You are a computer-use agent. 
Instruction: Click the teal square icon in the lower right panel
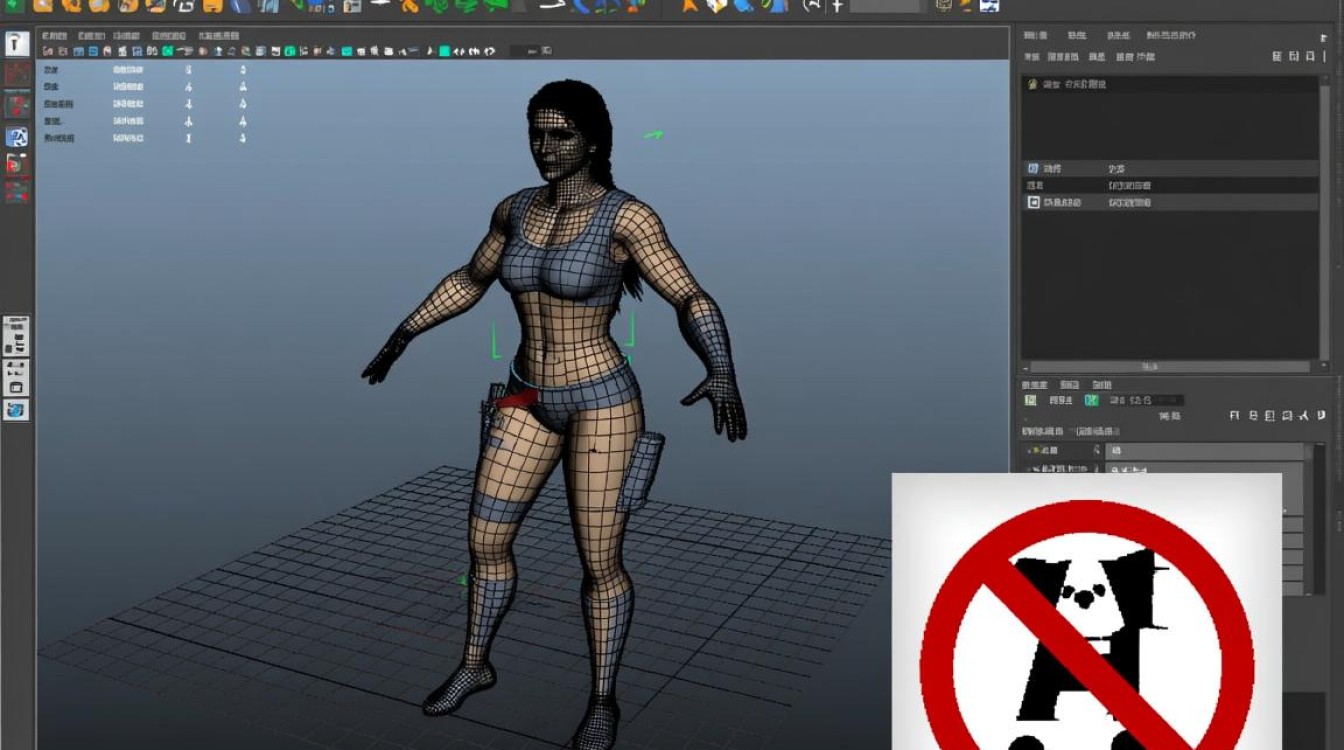tap(1092, 400)
